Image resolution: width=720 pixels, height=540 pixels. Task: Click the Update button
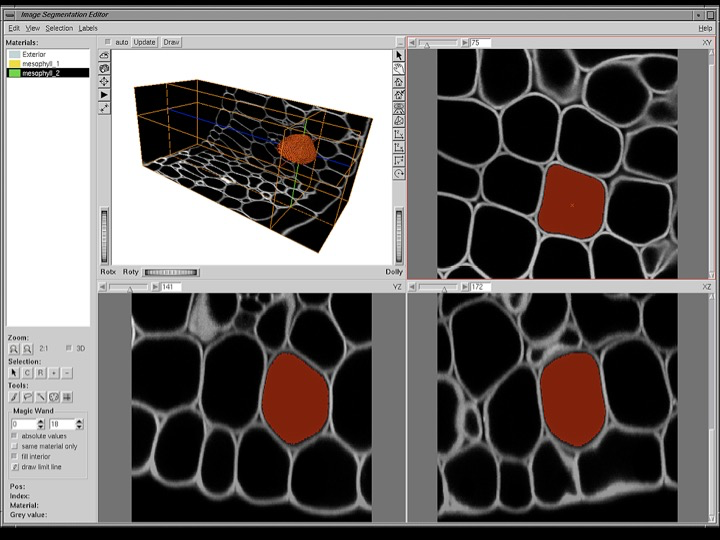pyautogui.click(x=144, y=42)
